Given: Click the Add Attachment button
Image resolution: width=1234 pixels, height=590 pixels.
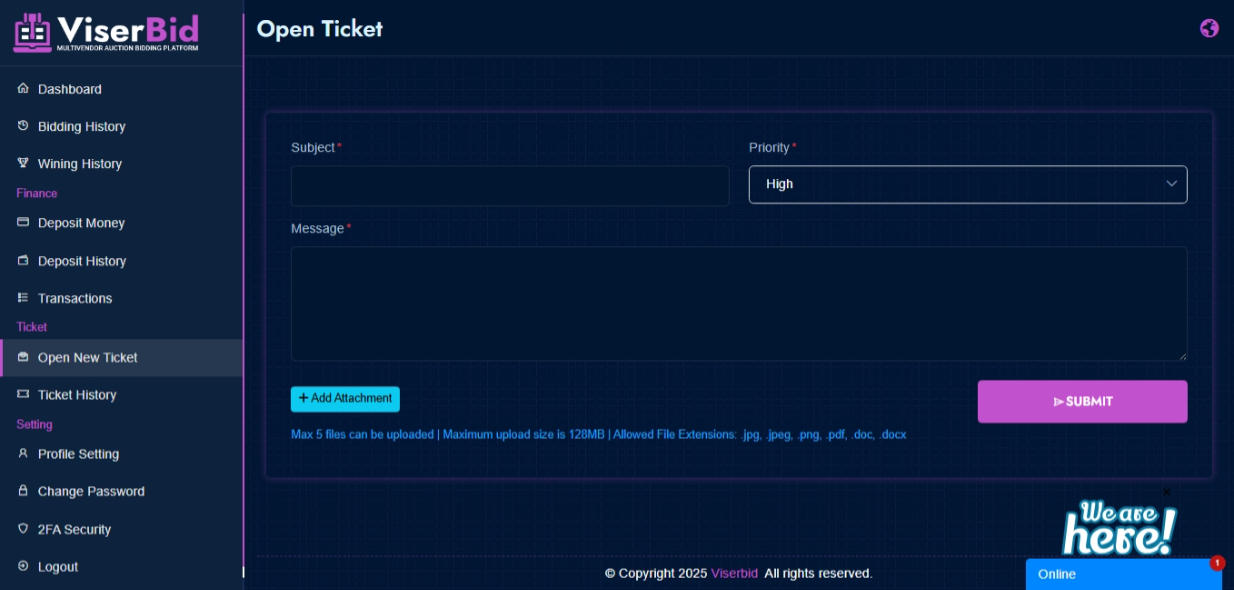Looking at the screenshot, I should (x=345, y=399).
